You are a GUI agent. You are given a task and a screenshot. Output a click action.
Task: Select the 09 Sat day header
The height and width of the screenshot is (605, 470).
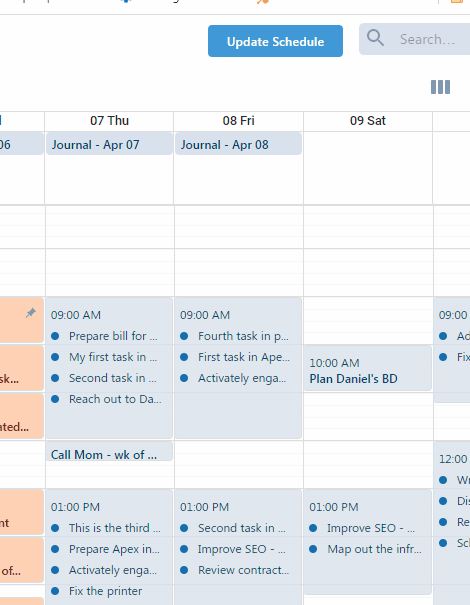[x=368, y=121]
